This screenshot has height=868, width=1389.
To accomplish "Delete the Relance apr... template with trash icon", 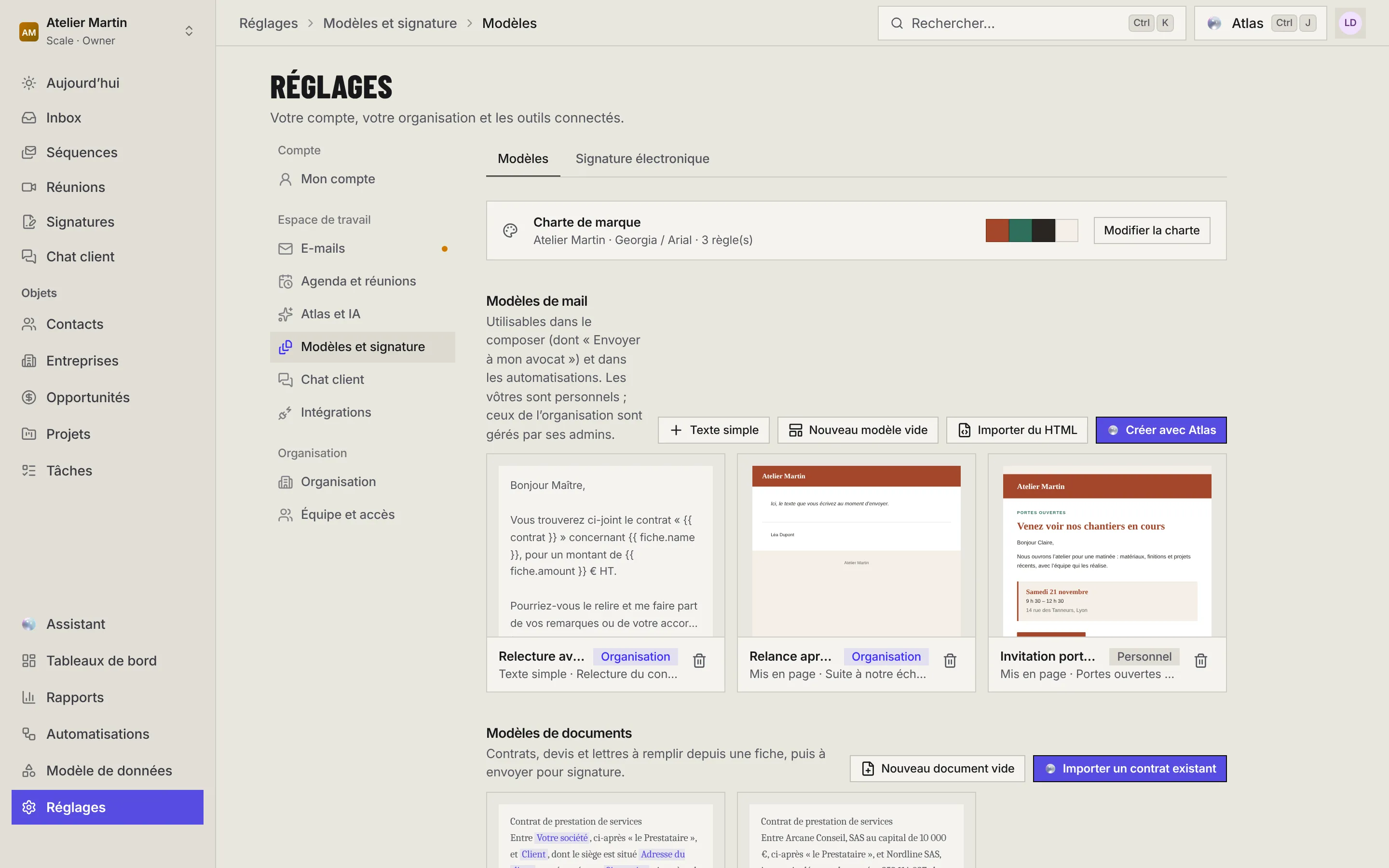I will click(950, 661).
